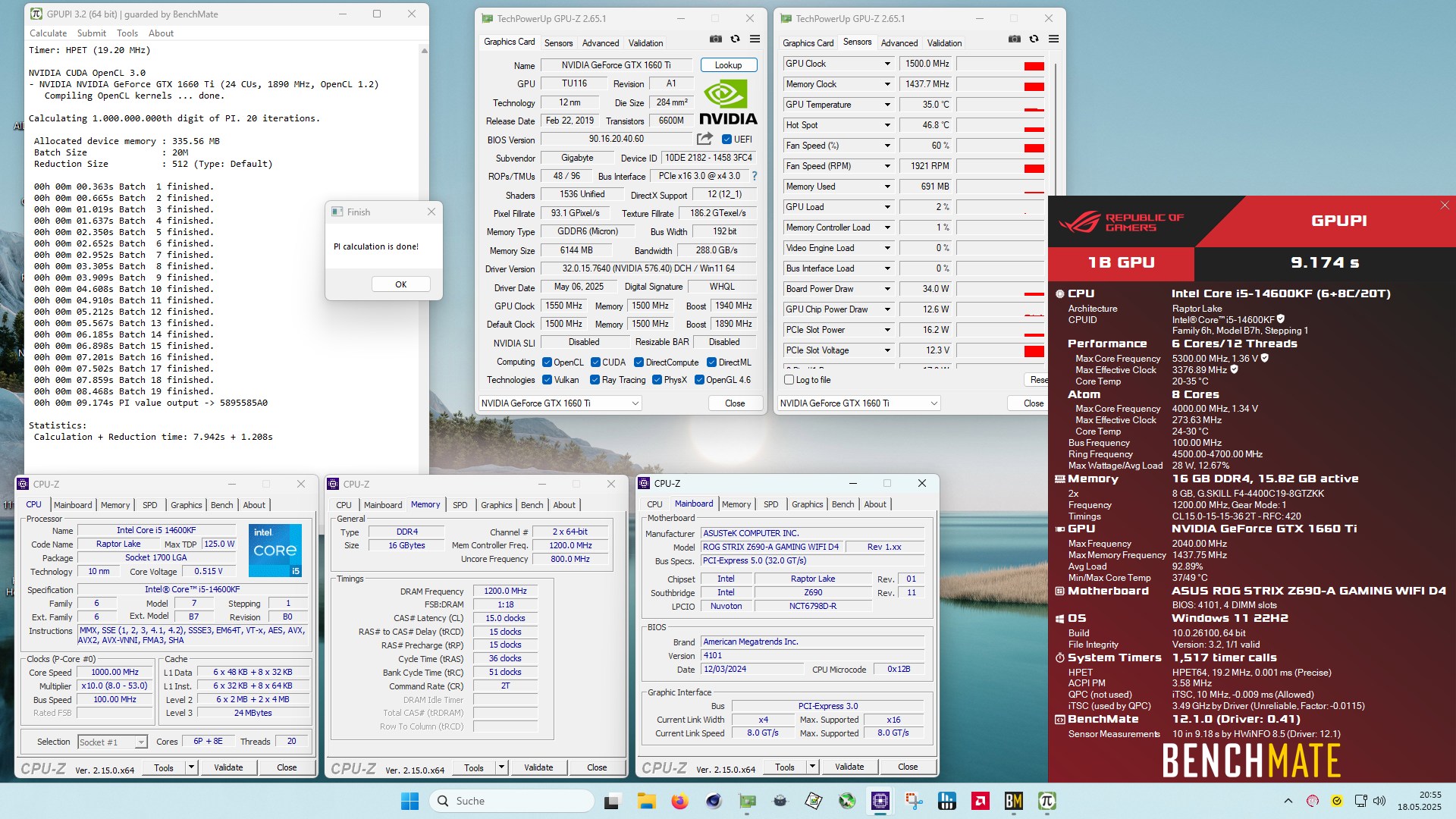Refresh GPU-Z Graphics Card window data
Image resolution: width=1456 pixels, height=819 pixels.
click(x=735, y=39)
